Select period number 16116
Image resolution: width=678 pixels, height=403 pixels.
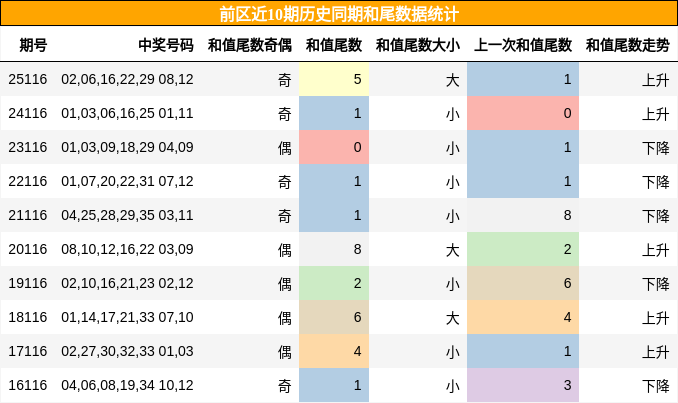[x=28, y=385]
